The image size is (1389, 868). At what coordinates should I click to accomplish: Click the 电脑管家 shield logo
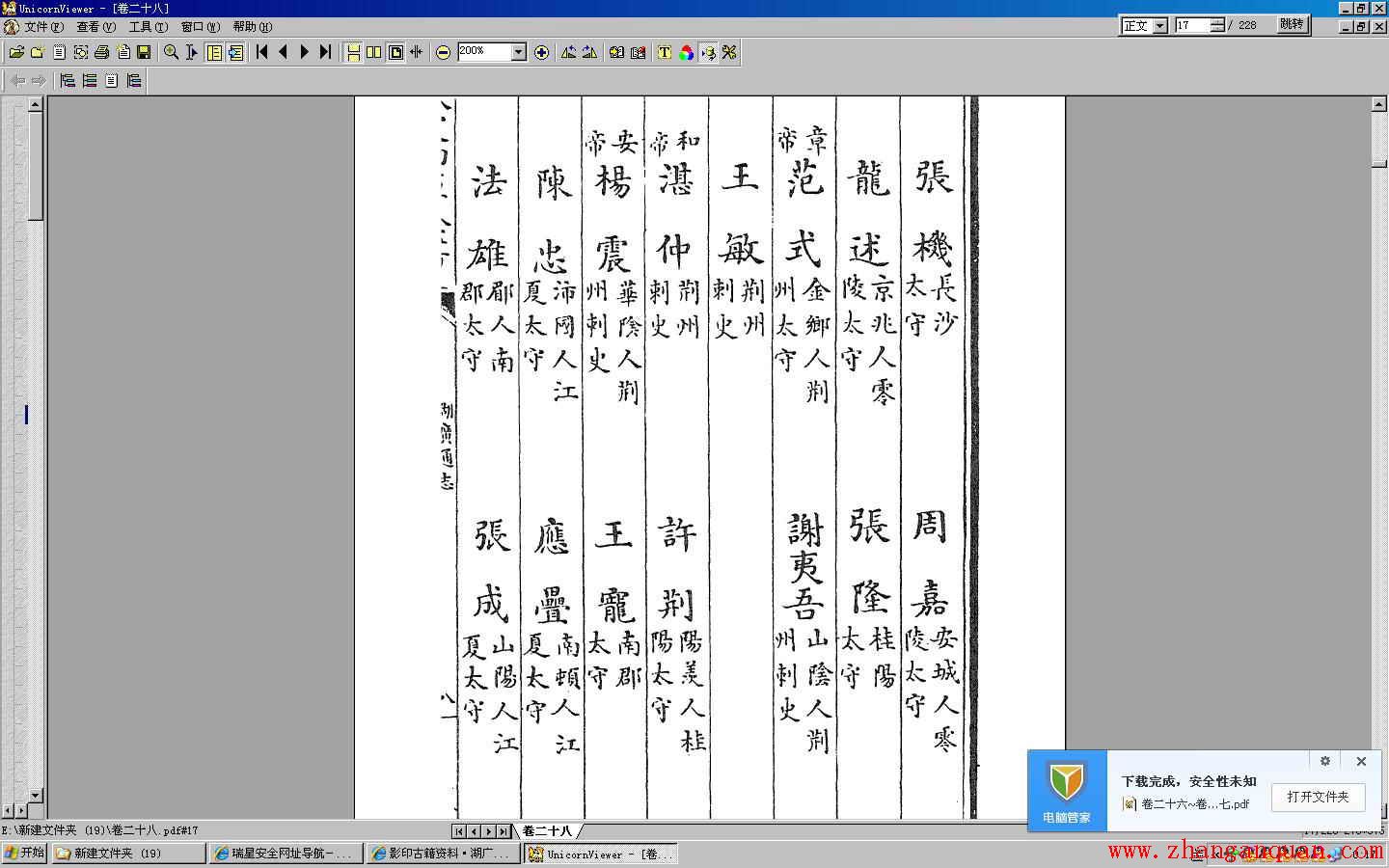(x=1067, y=781)
